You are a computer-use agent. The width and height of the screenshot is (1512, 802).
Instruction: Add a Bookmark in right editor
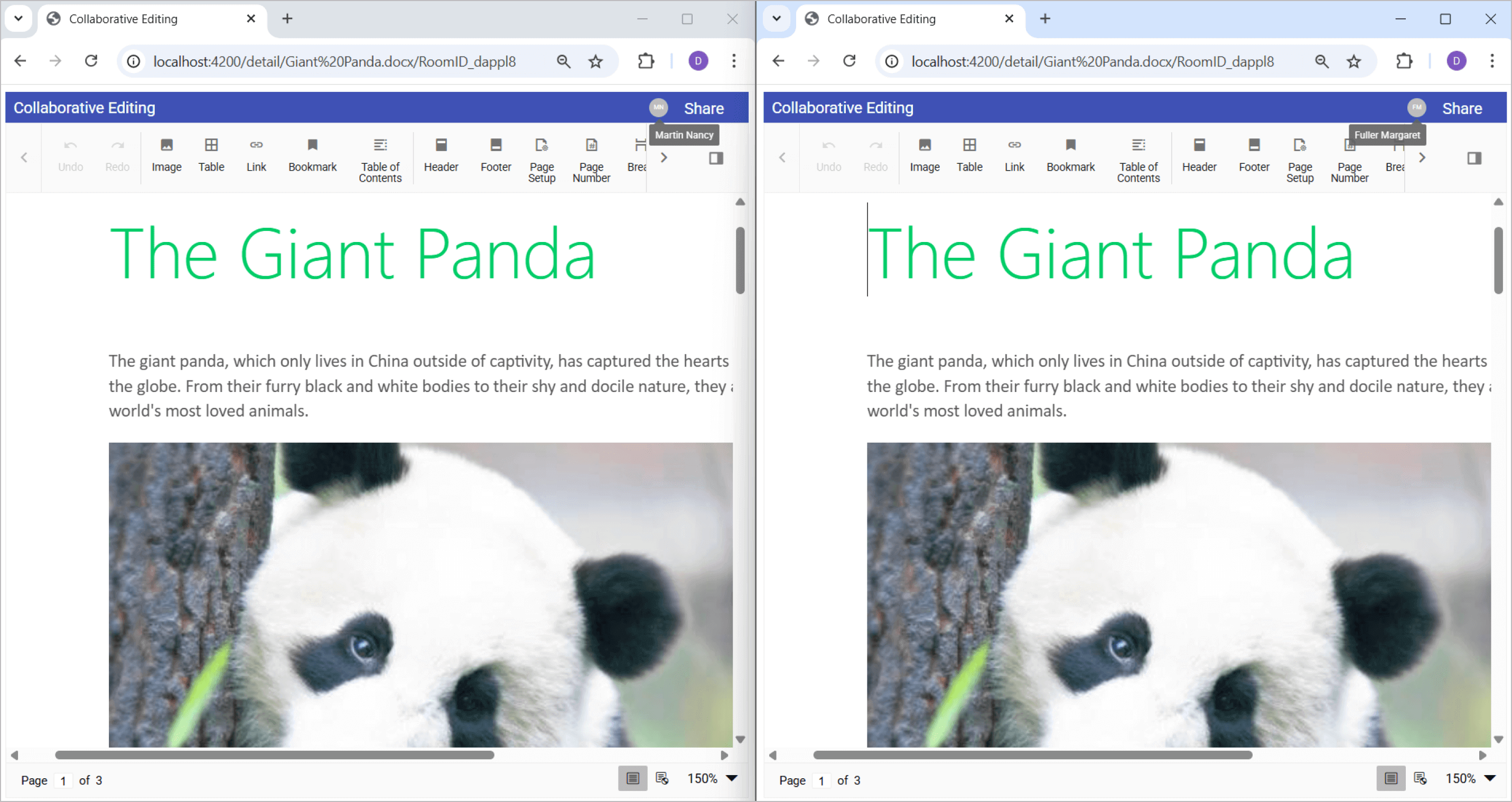pyautogui.click(x=1070, y=155)
